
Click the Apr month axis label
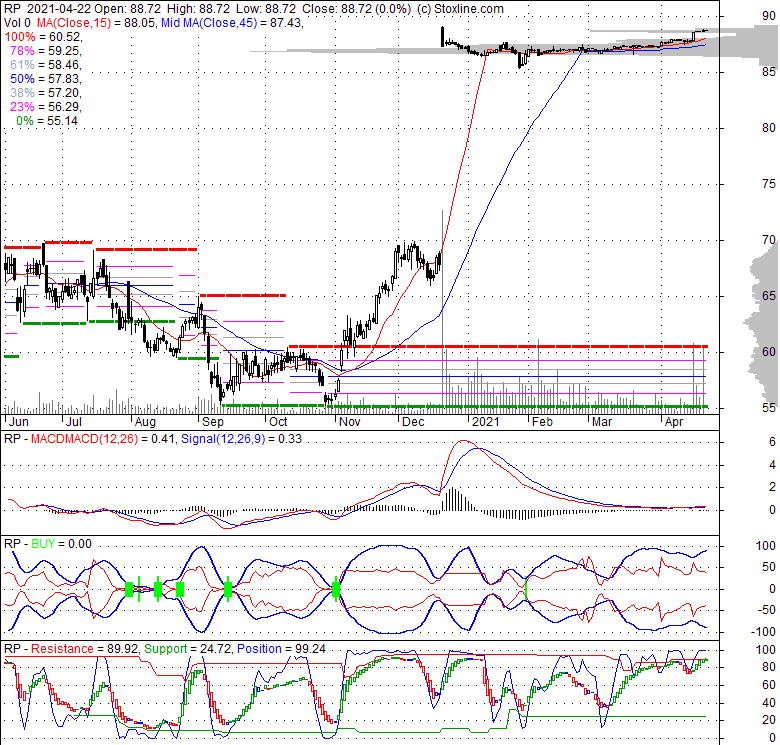pos(674,422)
